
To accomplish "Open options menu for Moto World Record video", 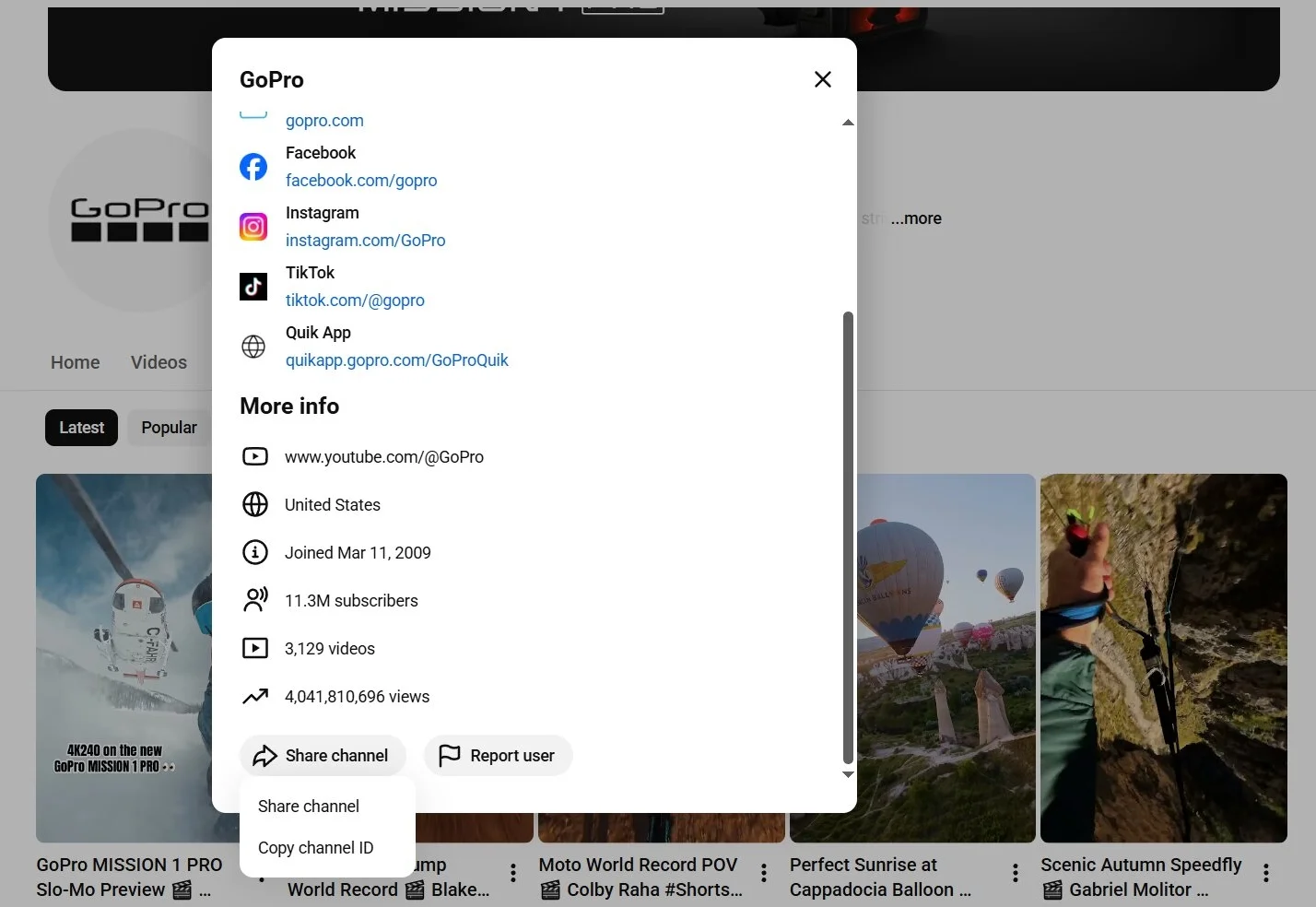I will [x=764, y=873].
